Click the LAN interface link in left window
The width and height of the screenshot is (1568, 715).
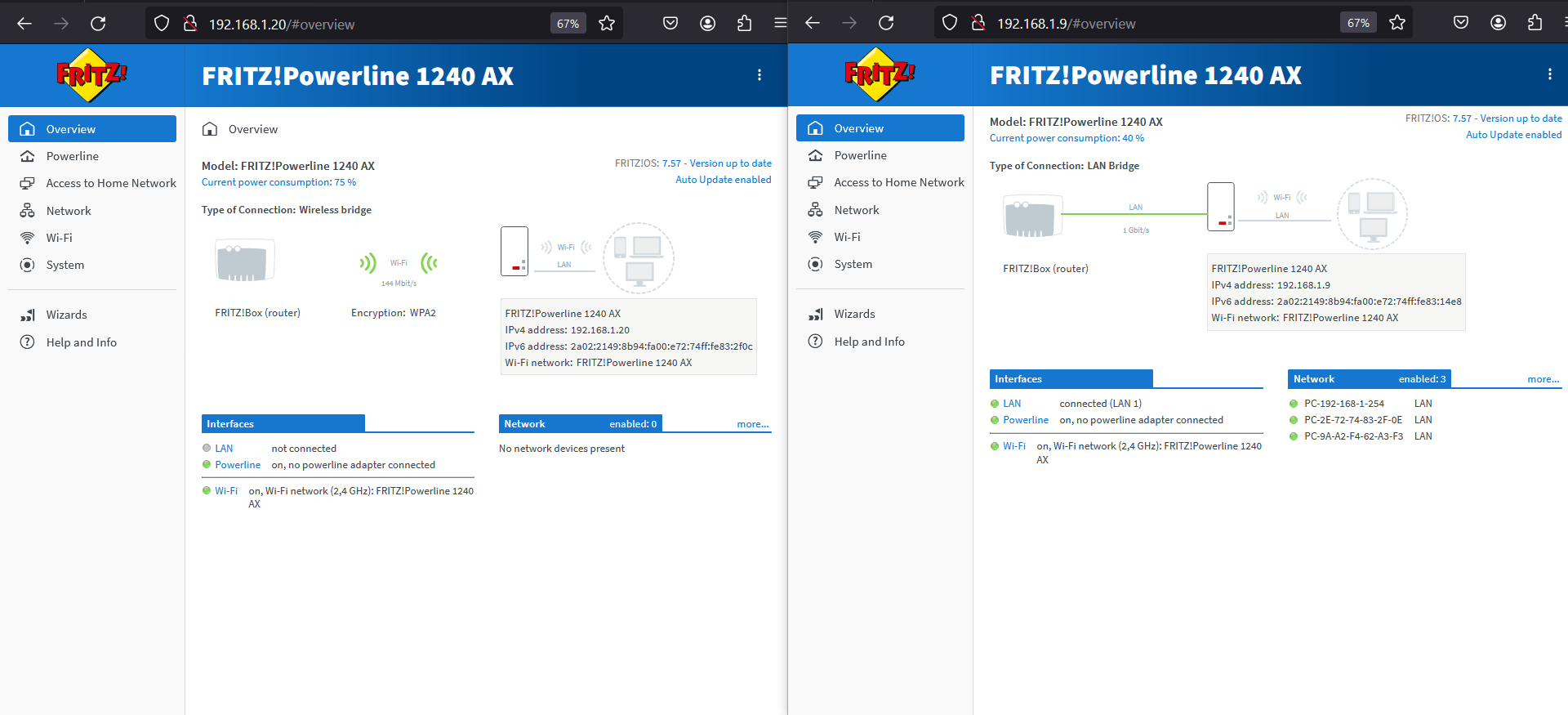pos(224,449)
